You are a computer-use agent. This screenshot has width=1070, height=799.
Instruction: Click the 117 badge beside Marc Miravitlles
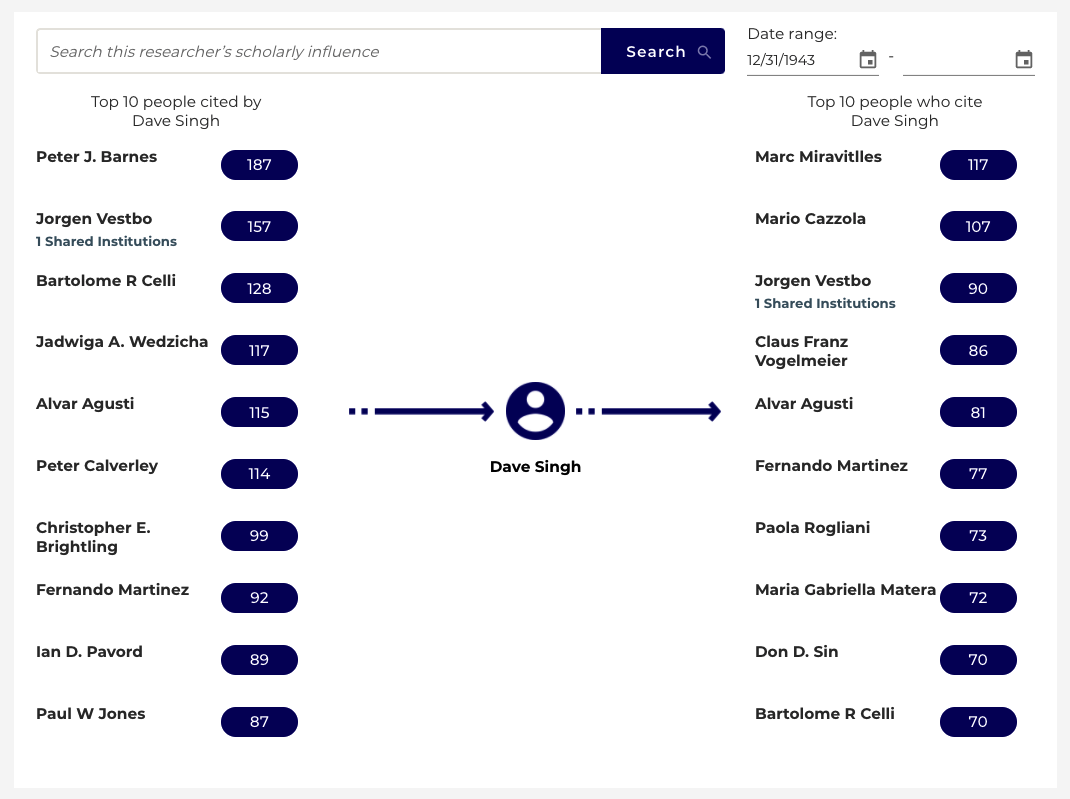point(978,164)
